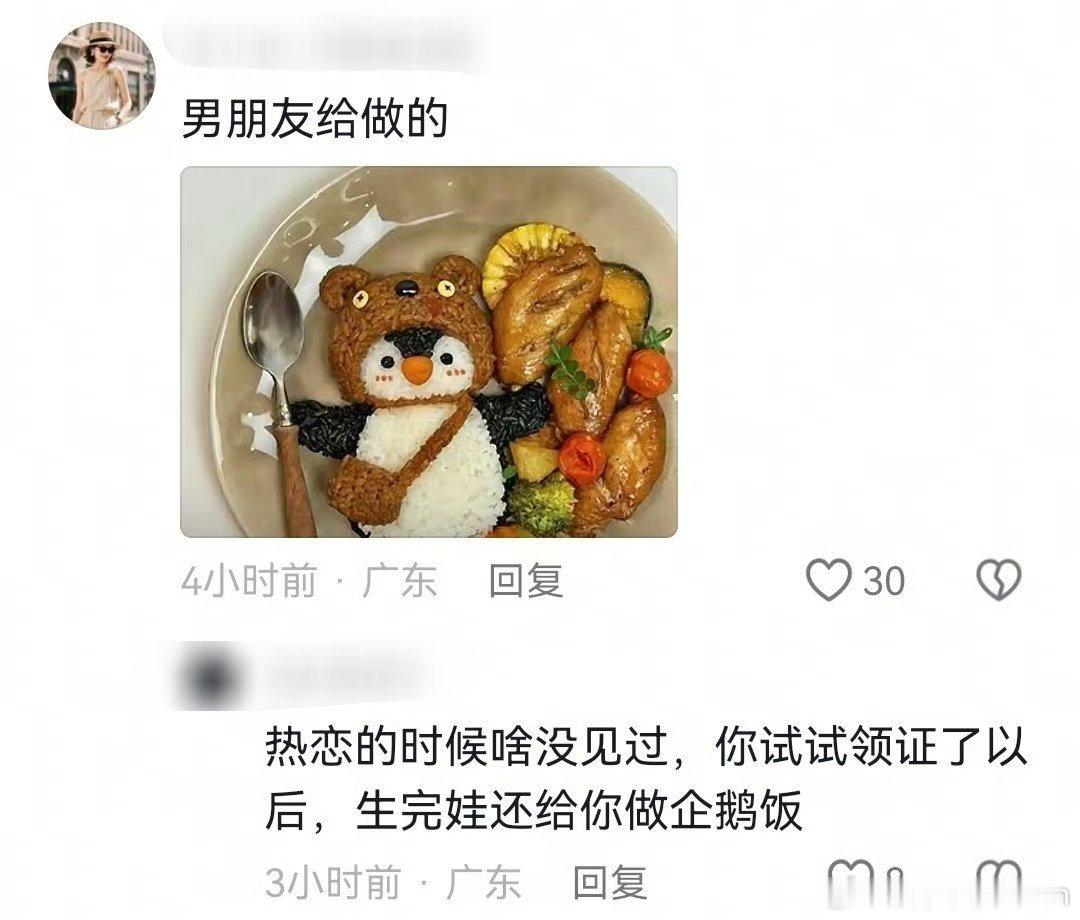Image resolution: width=1080 pixels, height=920 pixels.
Task: Tap the broken-heart dislike icon beside 30
Action: pyautogui.click(x=999, y=580)
